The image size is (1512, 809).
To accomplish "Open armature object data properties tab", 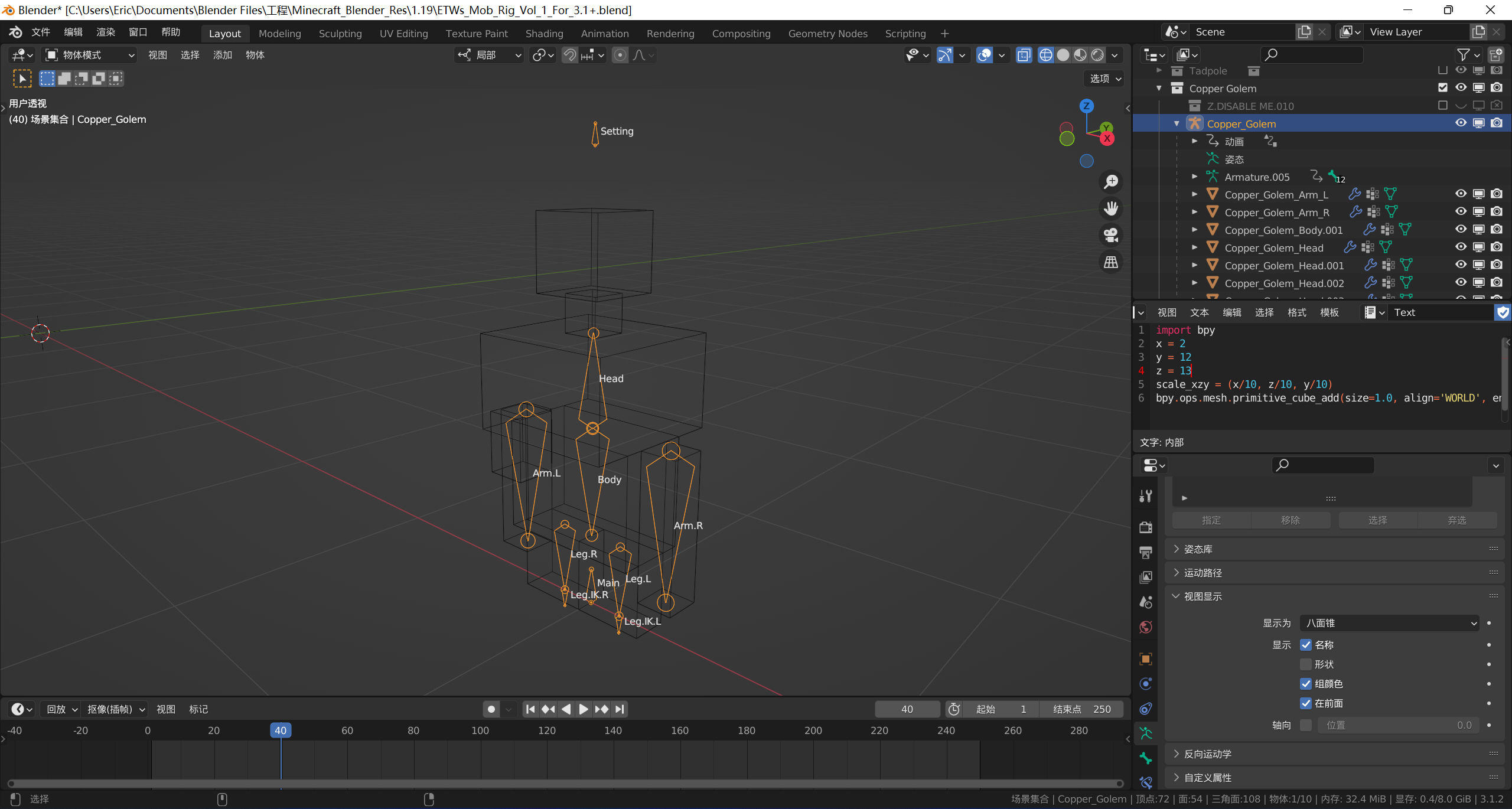I will click(1146, 733).
